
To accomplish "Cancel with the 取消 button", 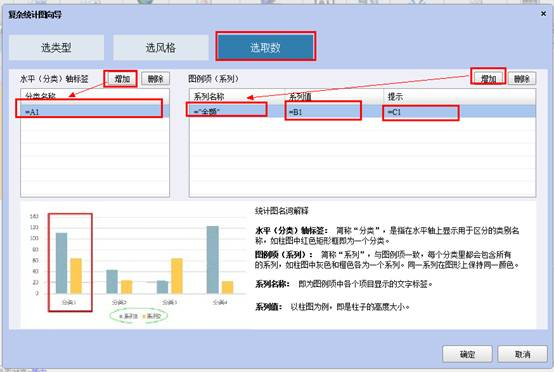I will [523, 354].
